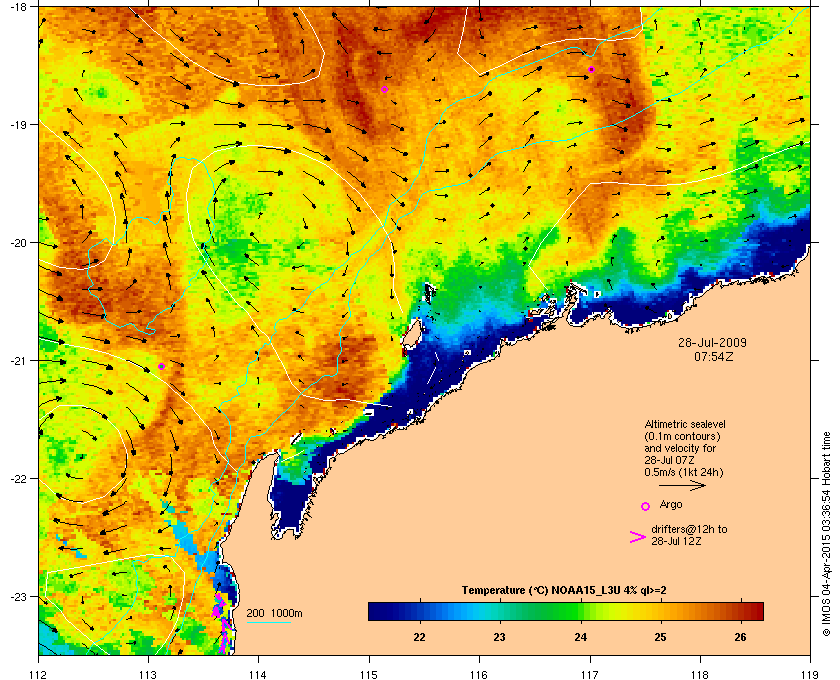Viewport: 840px width, 680px height.
Task: Click the magenta Argo circle symbol in the legend
Action: tap(646, 506)
